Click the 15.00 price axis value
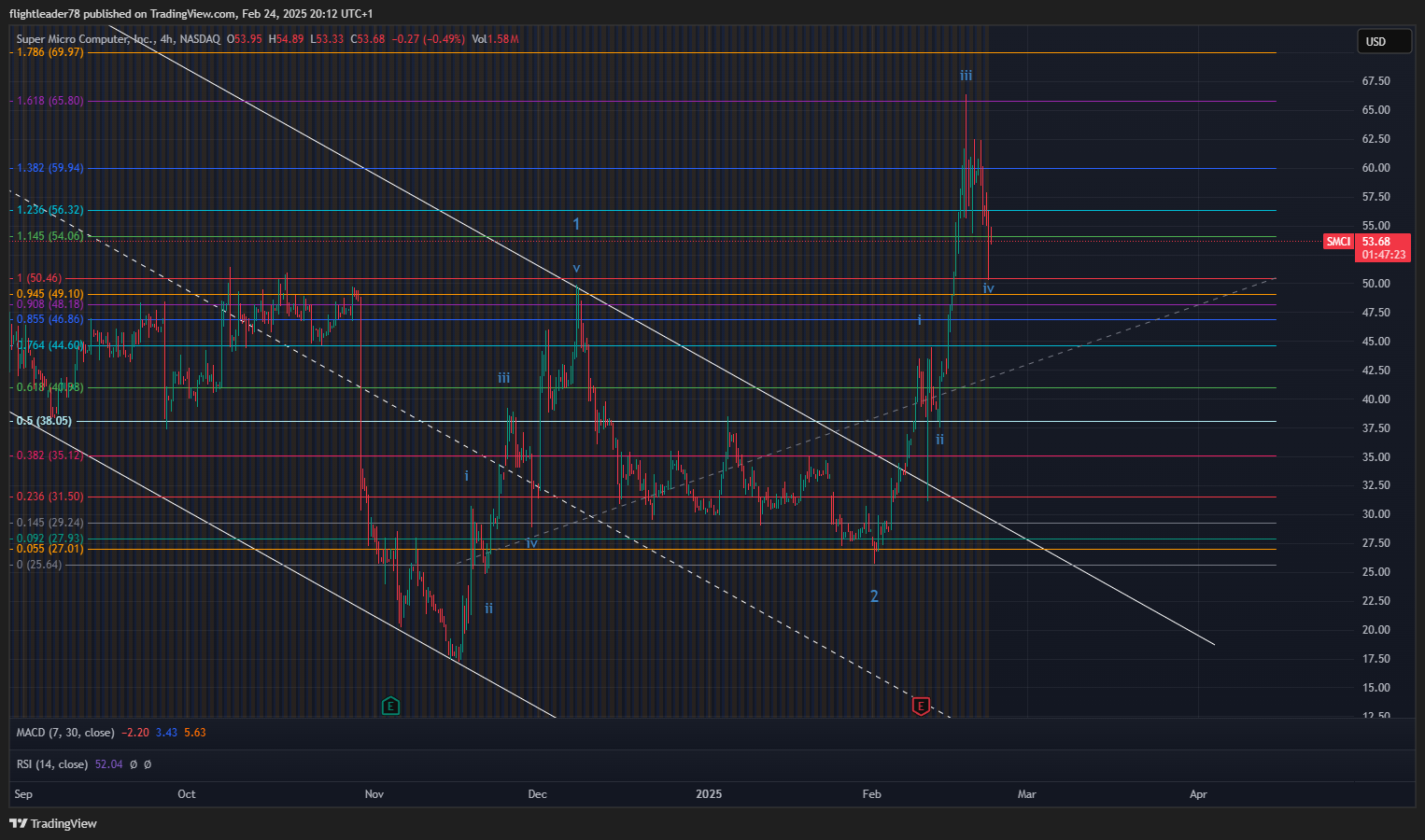This screenshot has width=1425, height=840. (1376, 688)
